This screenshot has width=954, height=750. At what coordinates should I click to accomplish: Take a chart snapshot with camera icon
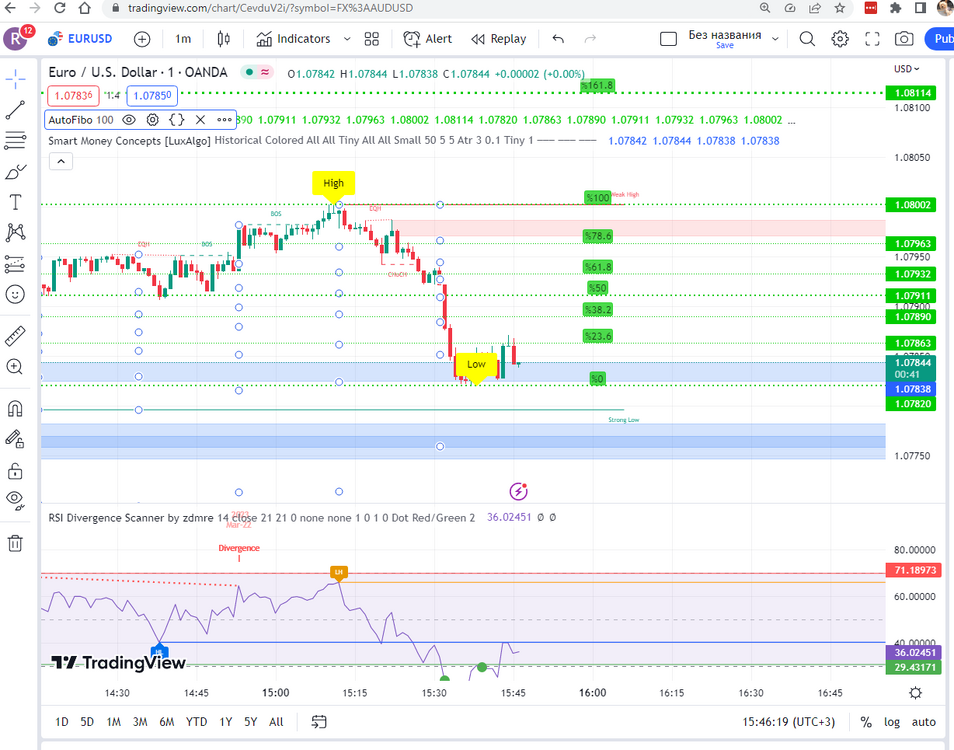[904, 39]
